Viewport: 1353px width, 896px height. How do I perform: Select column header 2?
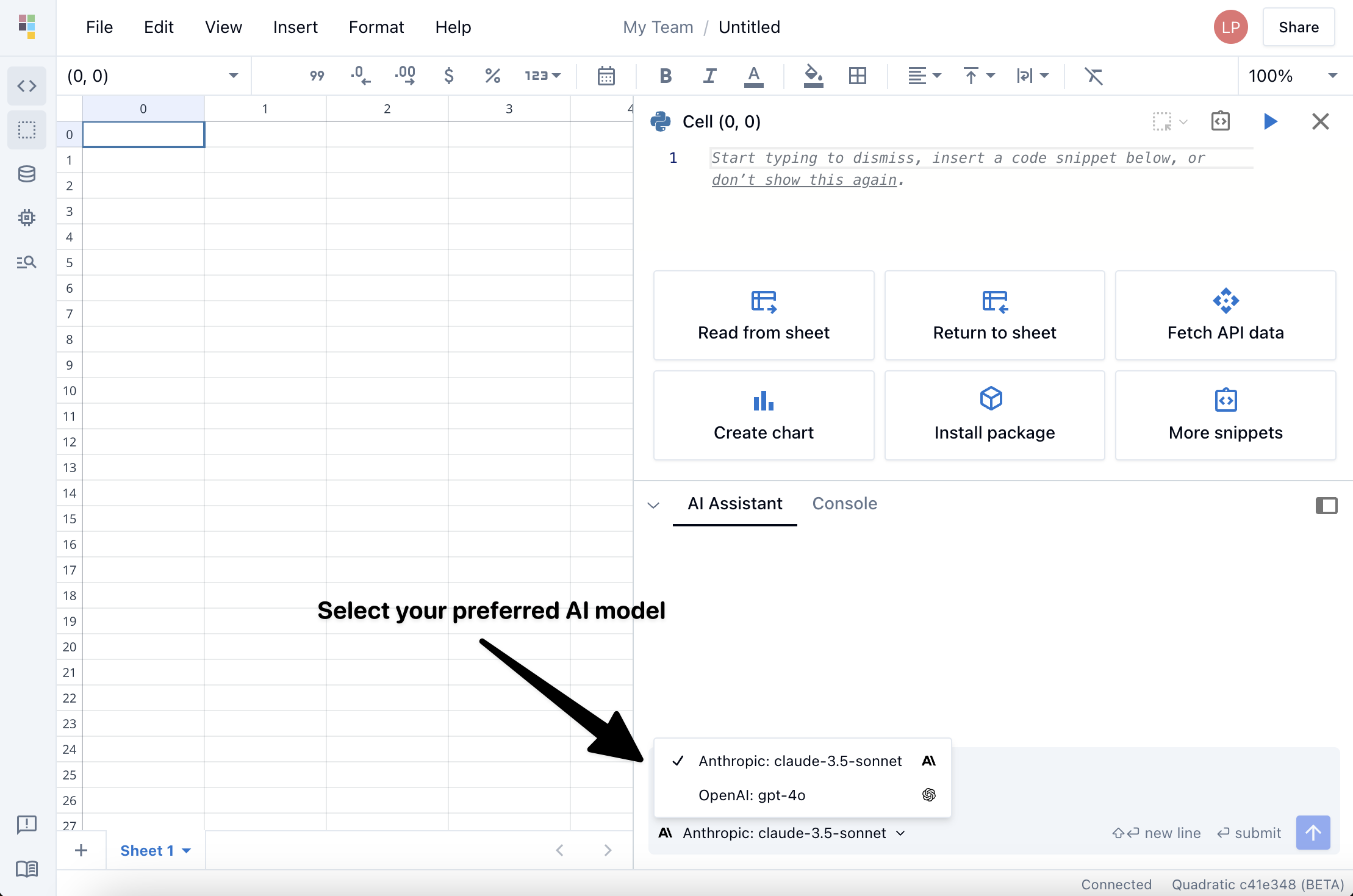[387, 109]
